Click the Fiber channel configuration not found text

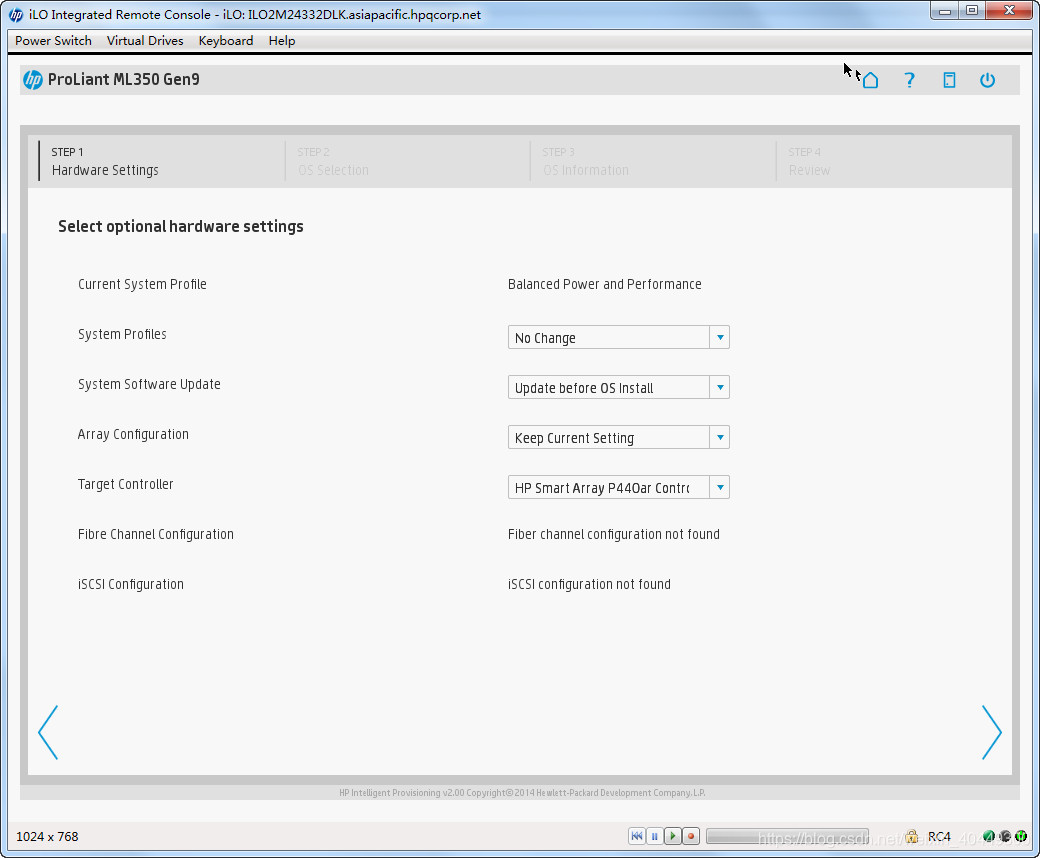point(614,534)
